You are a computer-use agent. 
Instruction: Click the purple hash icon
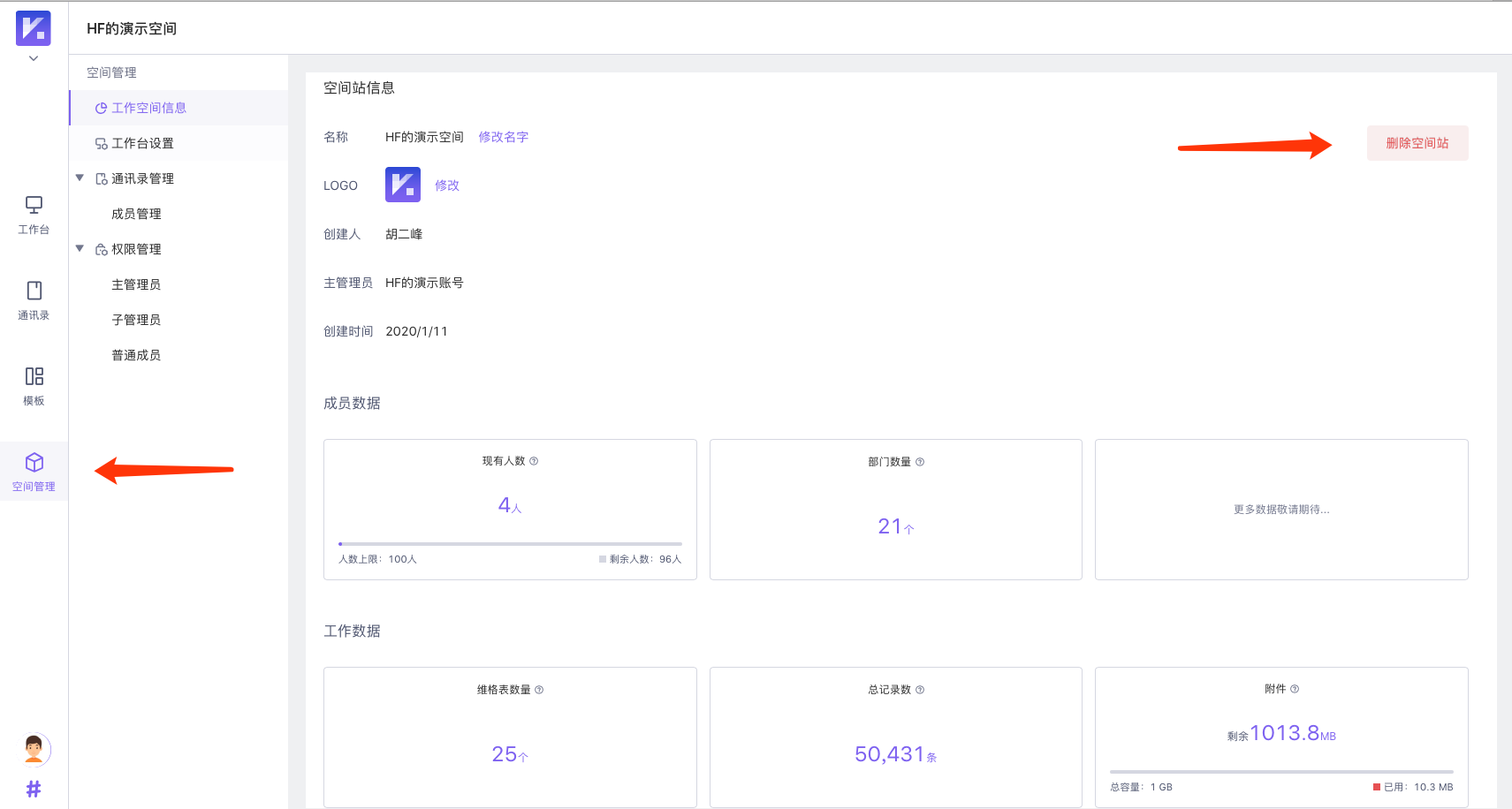click(34, 789)
